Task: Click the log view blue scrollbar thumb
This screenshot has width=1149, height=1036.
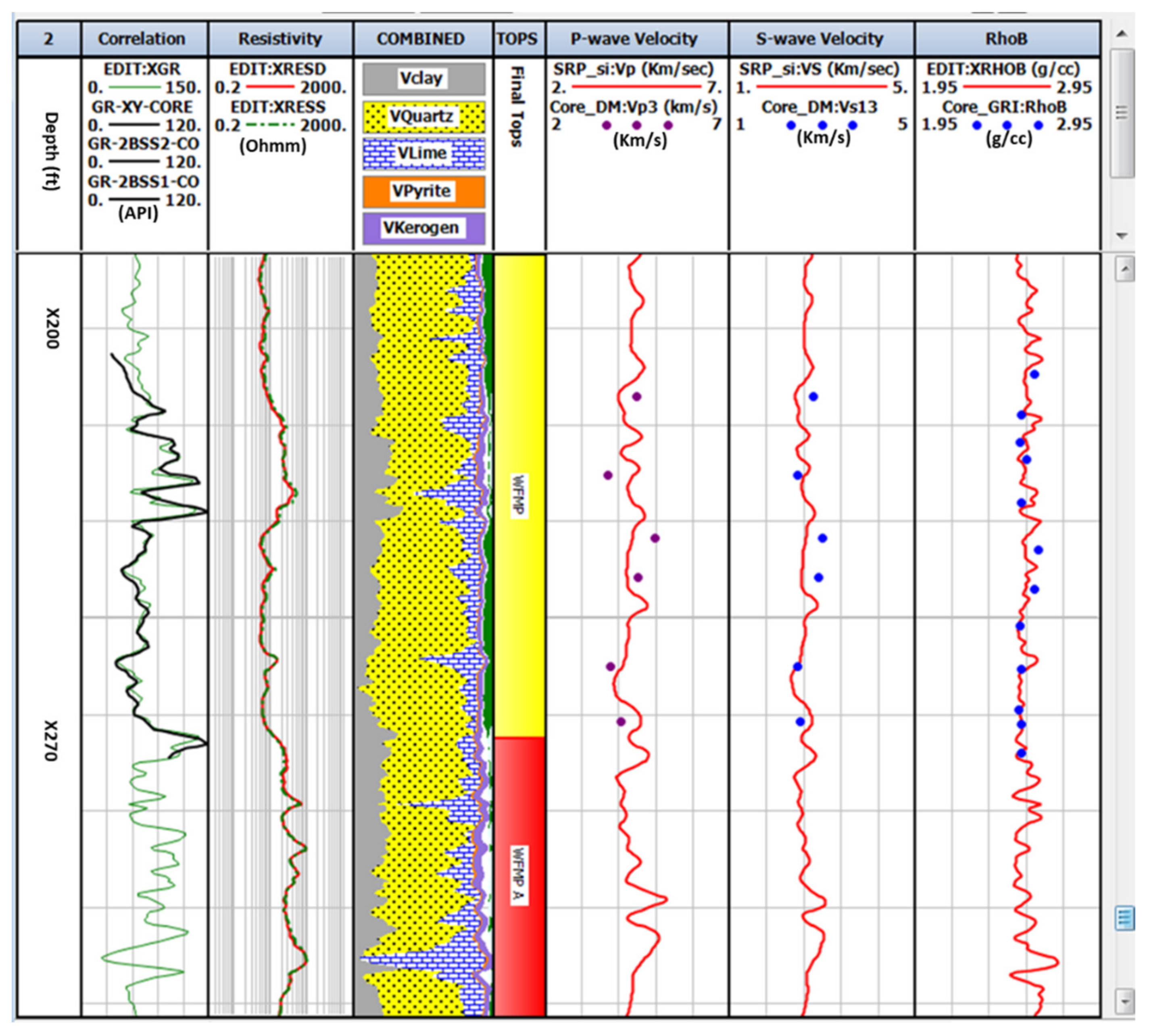Action: [1124, 918]
